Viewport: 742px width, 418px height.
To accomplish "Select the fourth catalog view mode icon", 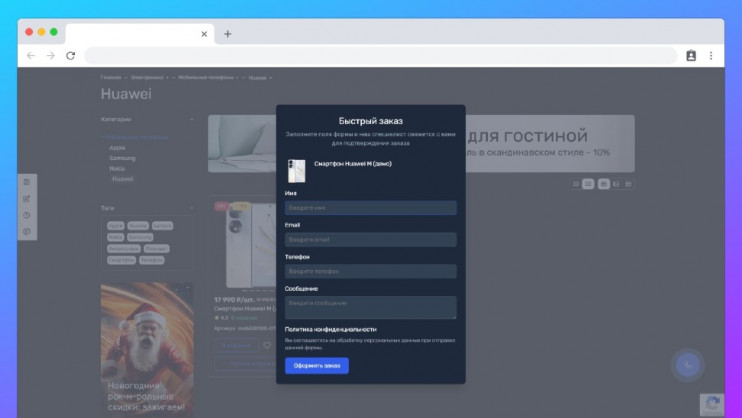I will 616,184.
